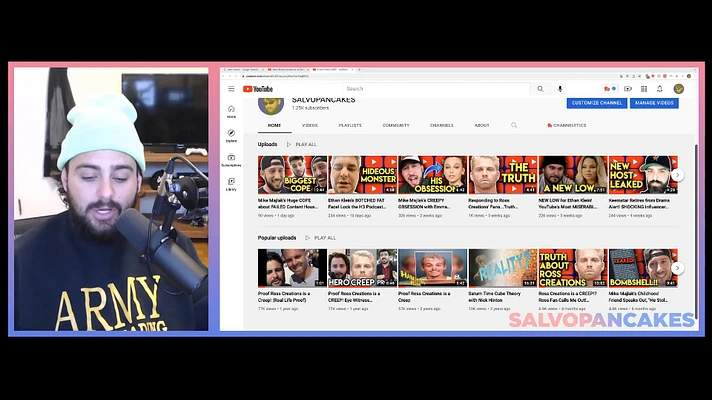The width and height of the screenshot is (712, 400).
Task: Open THE TRUTH video thumbnail
Action: [503, 175]
